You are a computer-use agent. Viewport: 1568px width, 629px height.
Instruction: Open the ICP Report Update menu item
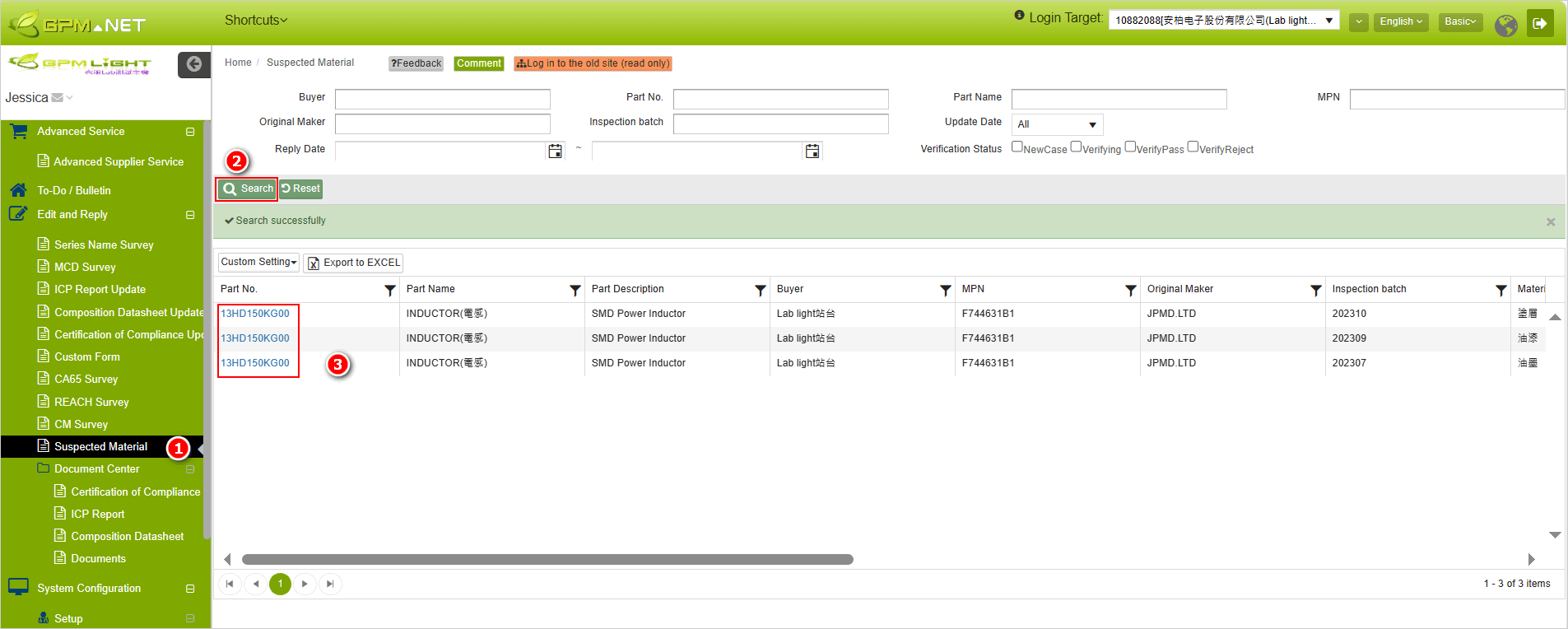100,289
